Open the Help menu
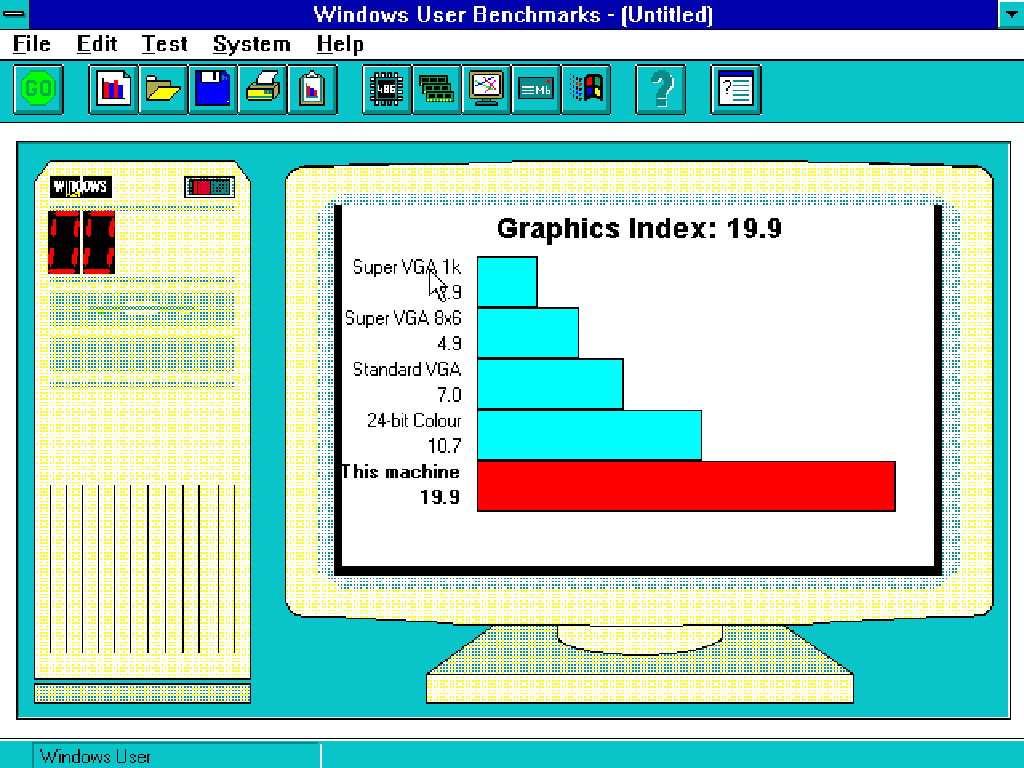Image resolution: width=1024 pixels, height=768 pixels. (x=340, y=44)
